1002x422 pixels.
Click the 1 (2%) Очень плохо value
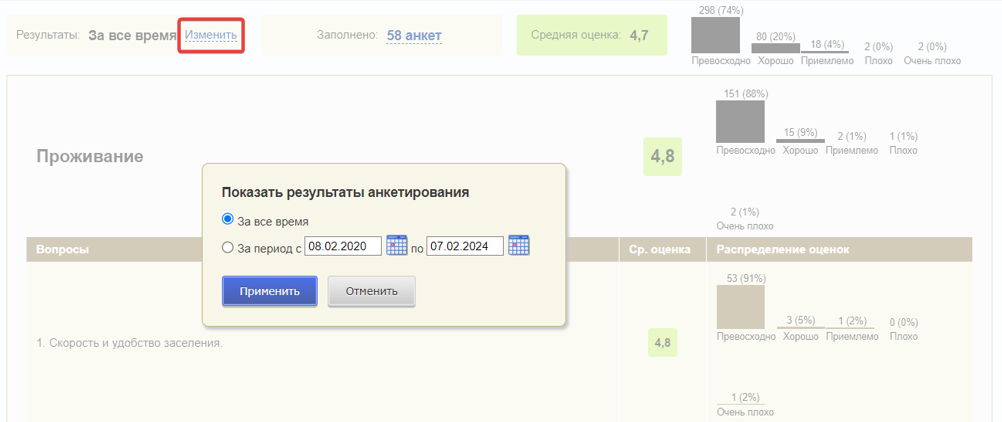[745, 397]
